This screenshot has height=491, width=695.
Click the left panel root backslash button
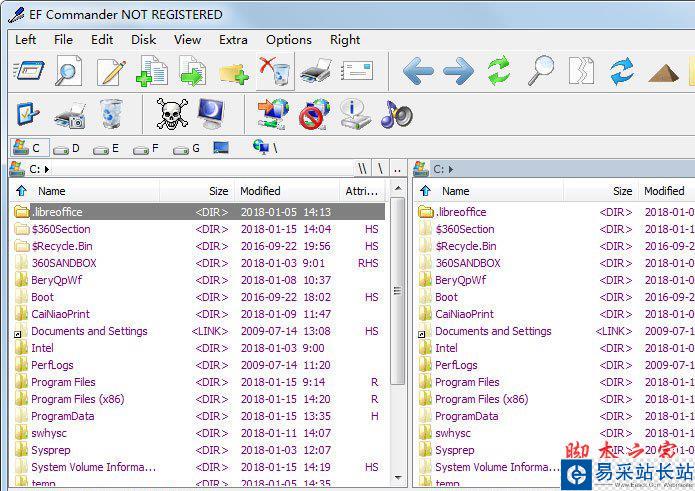(380, 169)
